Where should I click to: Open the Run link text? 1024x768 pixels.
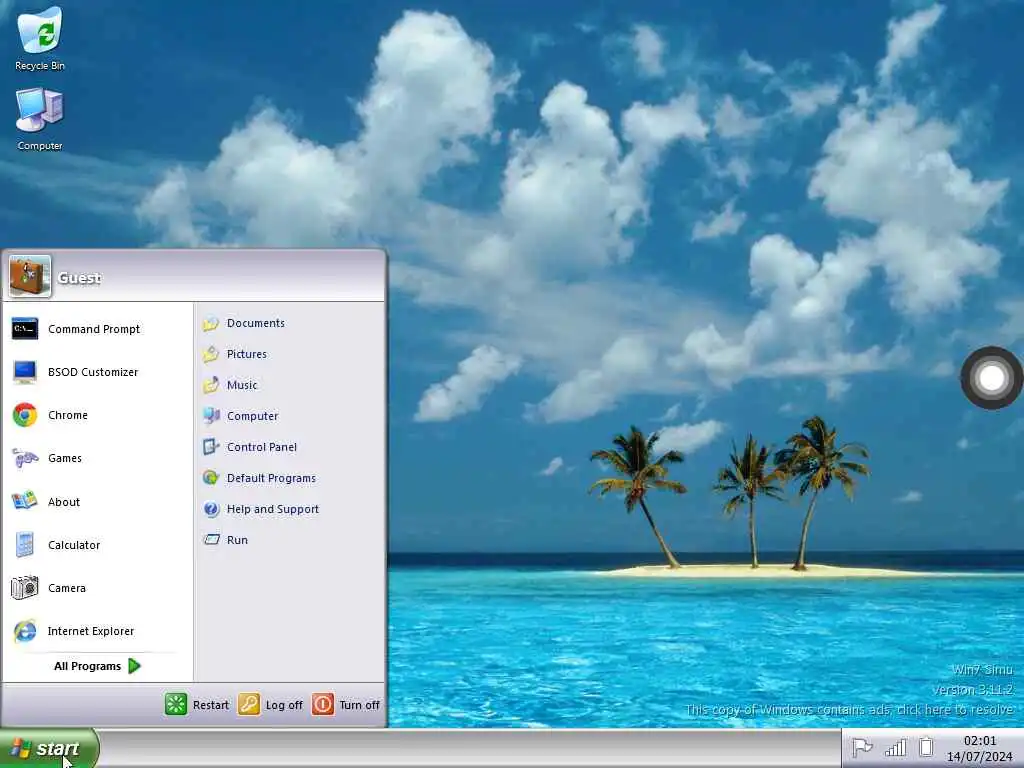[237, 540]
